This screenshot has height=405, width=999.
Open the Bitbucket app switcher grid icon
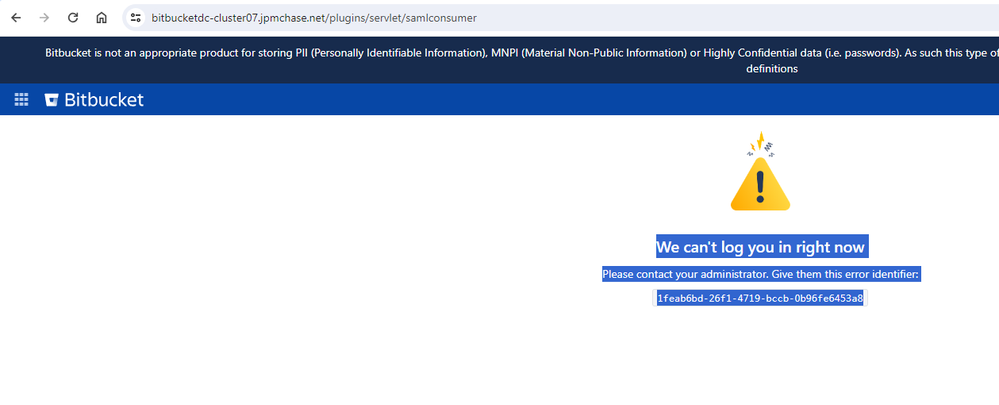coord(22,99)
